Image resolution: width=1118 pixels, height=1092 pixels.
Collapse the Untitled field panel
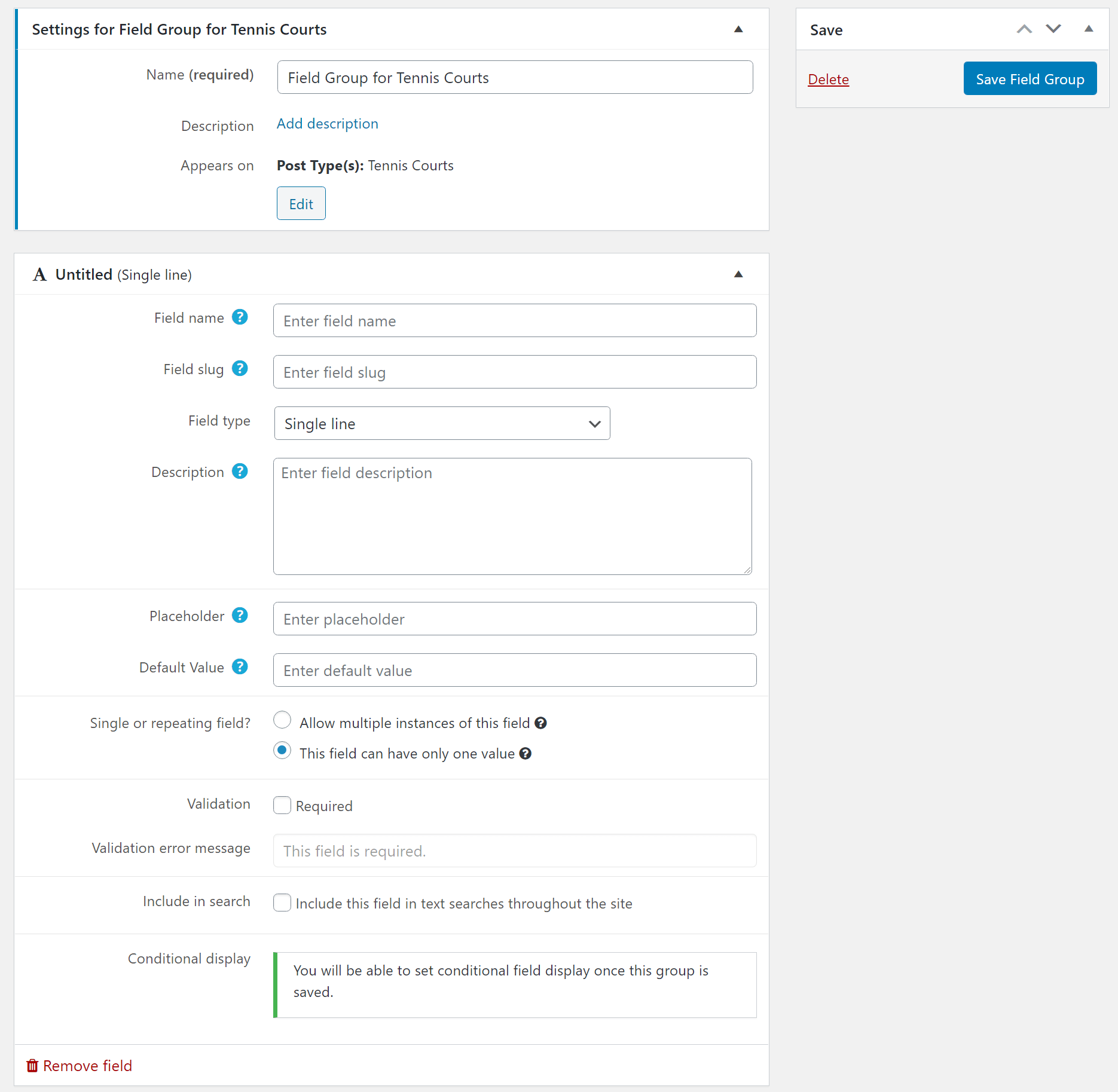(x=738, y=274)
